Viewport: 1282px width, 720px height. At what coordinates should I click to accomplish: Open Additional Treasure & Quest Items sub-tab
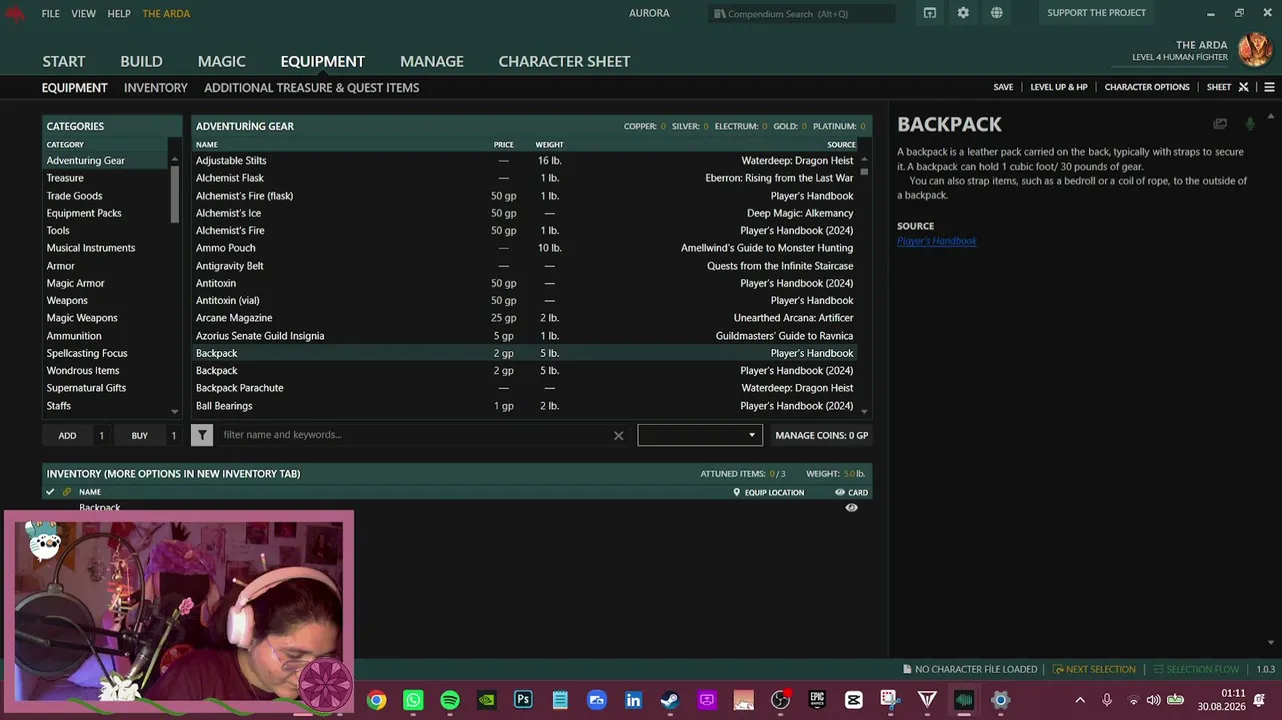312,88
